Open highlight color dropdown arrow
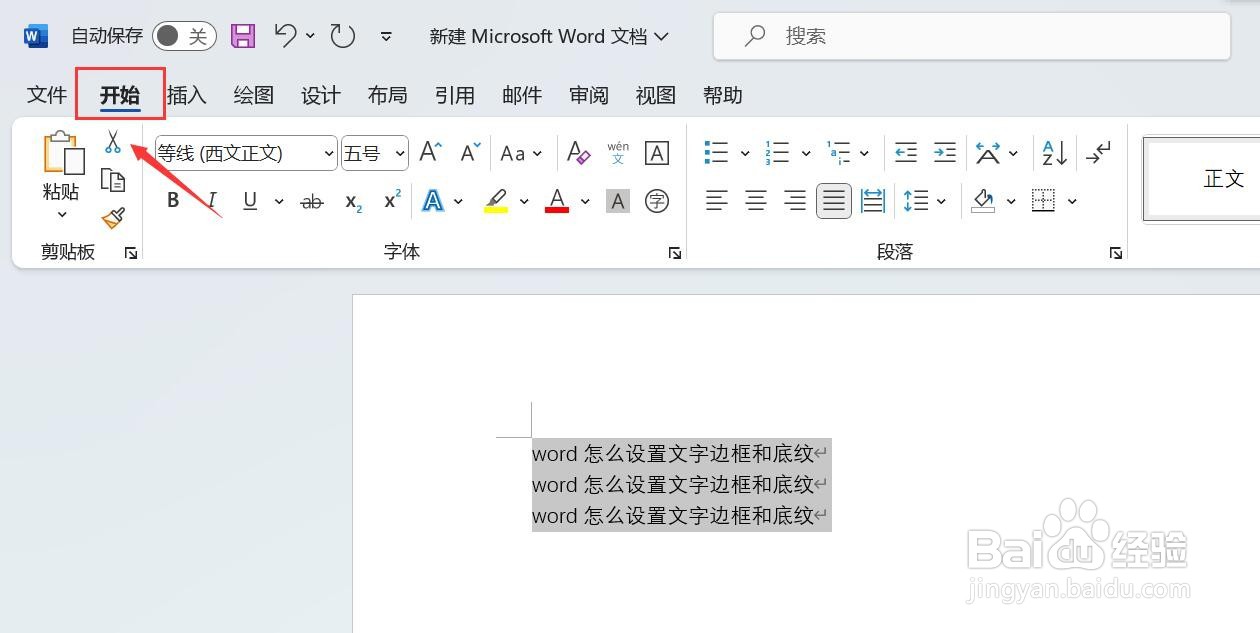This screenshot has height=633, width=1260. 524,201
